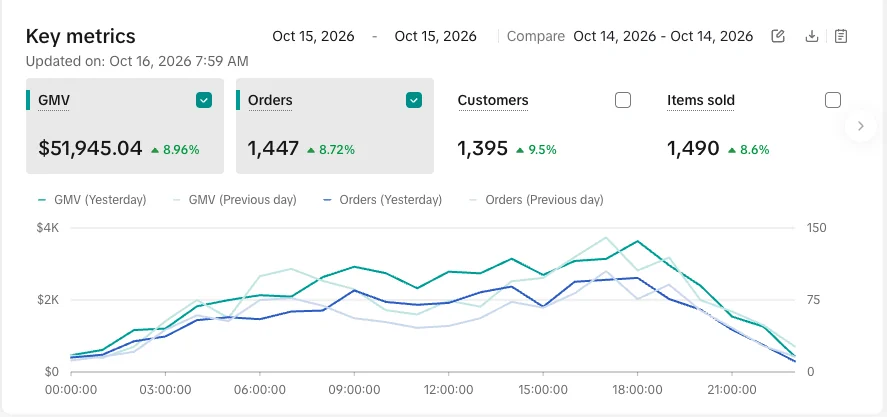This screenshot has width=887, height=417.
Task: Select the Items sold metric card
Action: tap(753, 126)
